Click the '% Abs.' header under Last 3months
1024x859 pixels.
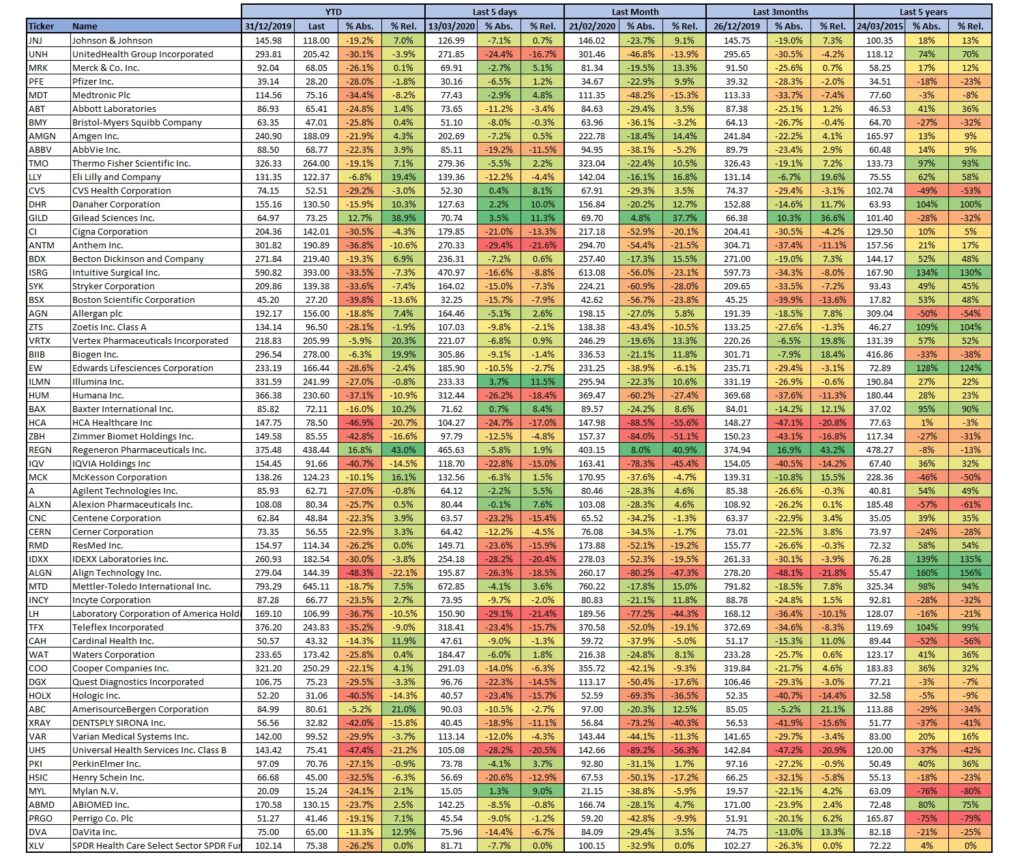pos(789,26)
